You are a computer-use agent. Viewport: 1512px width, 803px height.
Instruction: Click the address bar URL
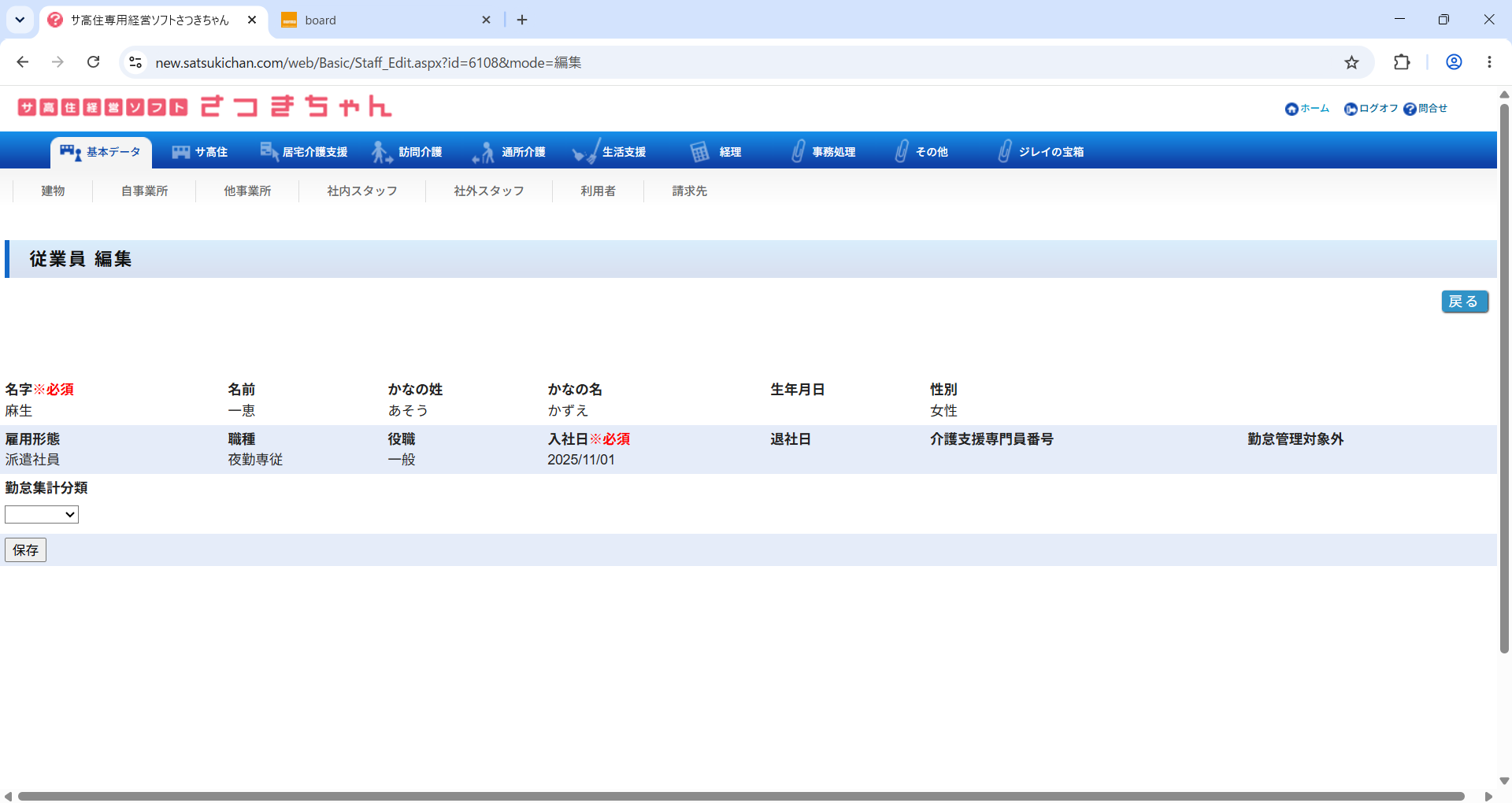(x=369, y=62)
